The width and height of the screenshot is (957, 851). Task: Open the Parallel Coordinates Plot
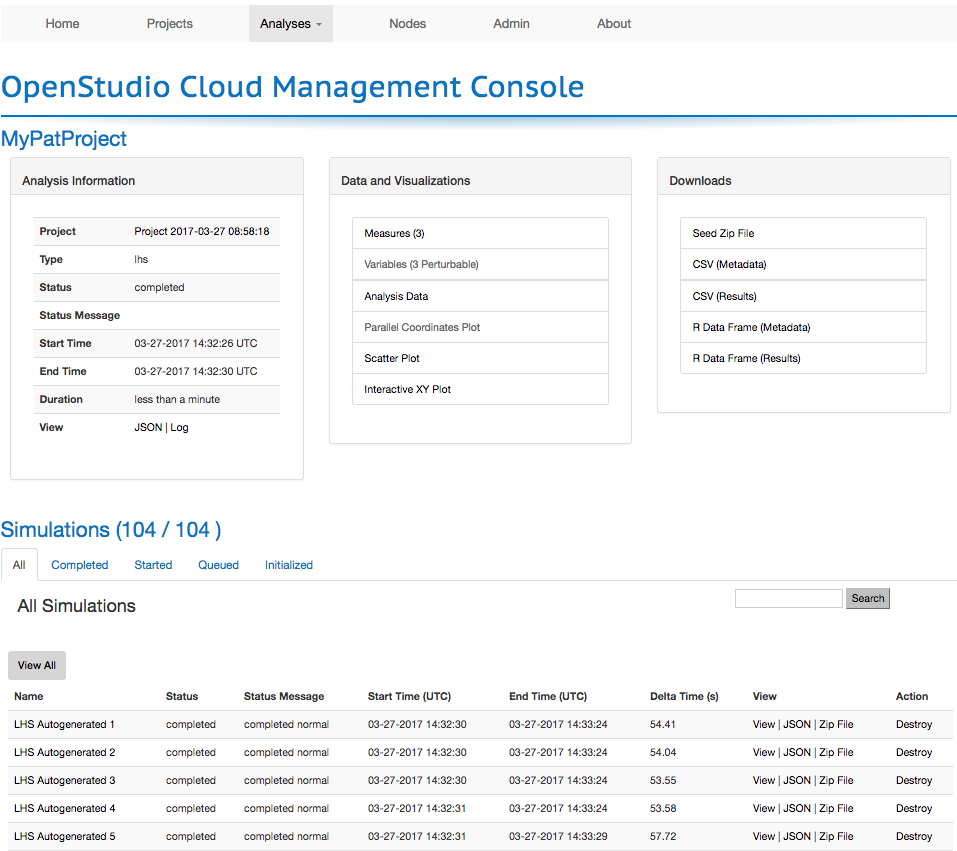[x=423, y=327]
